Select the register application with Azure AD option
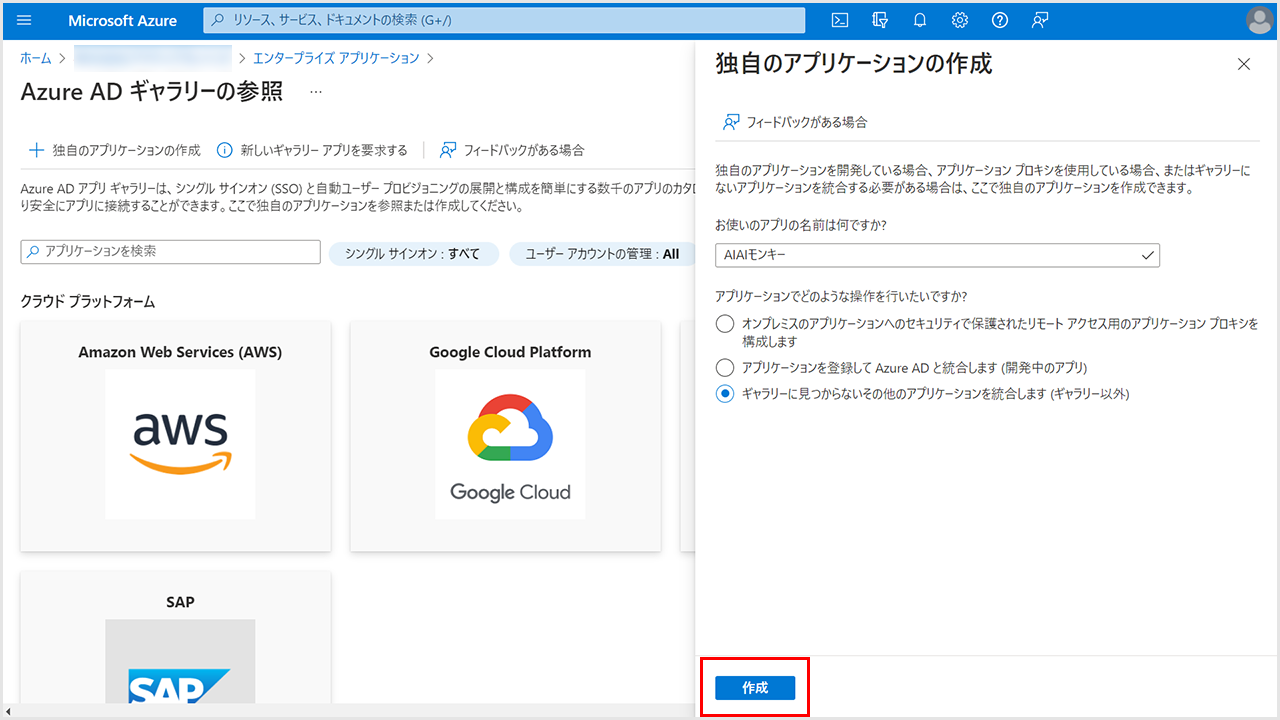1280x720 pixels. tap(725, 368)
